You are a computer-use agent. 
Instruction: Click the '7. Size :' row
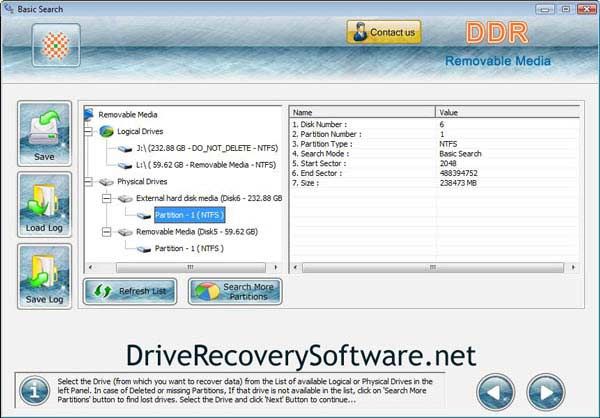(434, 183)
